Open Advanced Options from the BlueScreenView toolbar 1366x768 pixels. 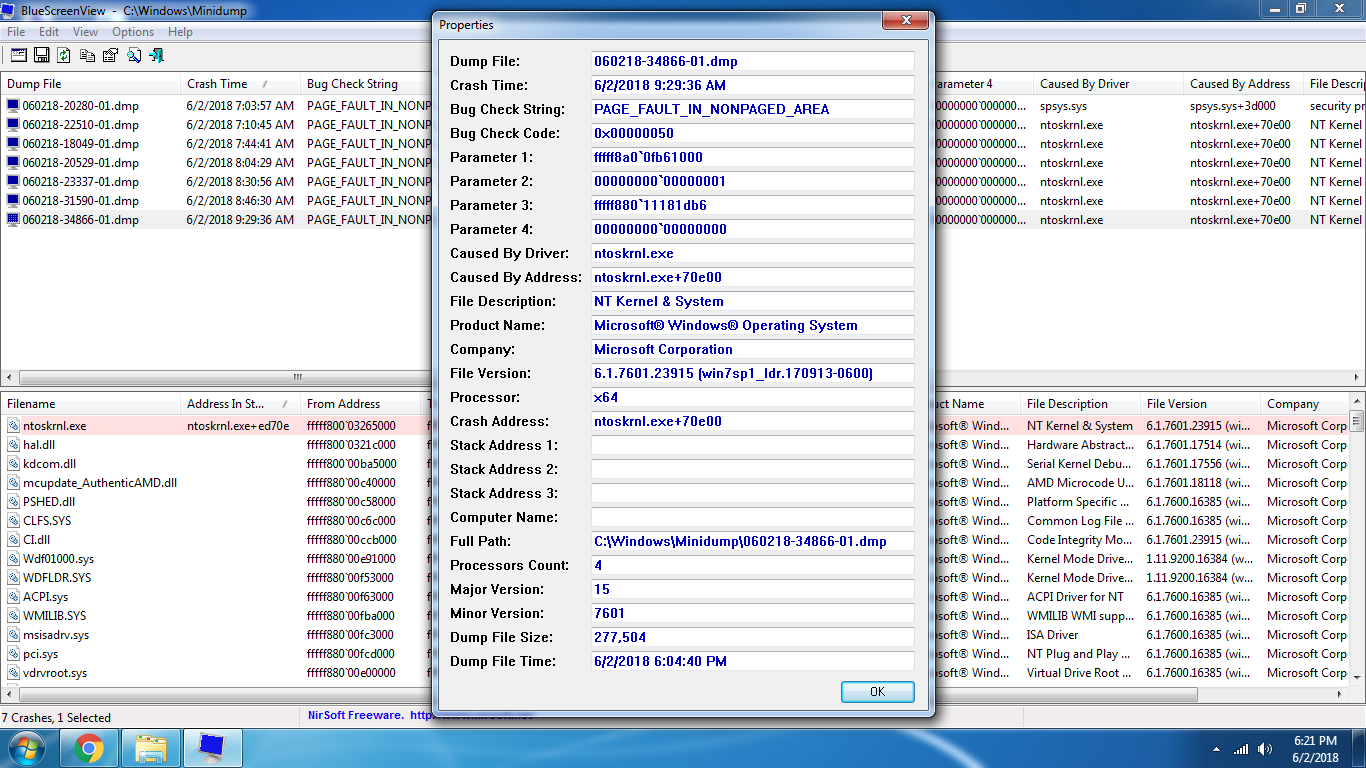[18, 55]
